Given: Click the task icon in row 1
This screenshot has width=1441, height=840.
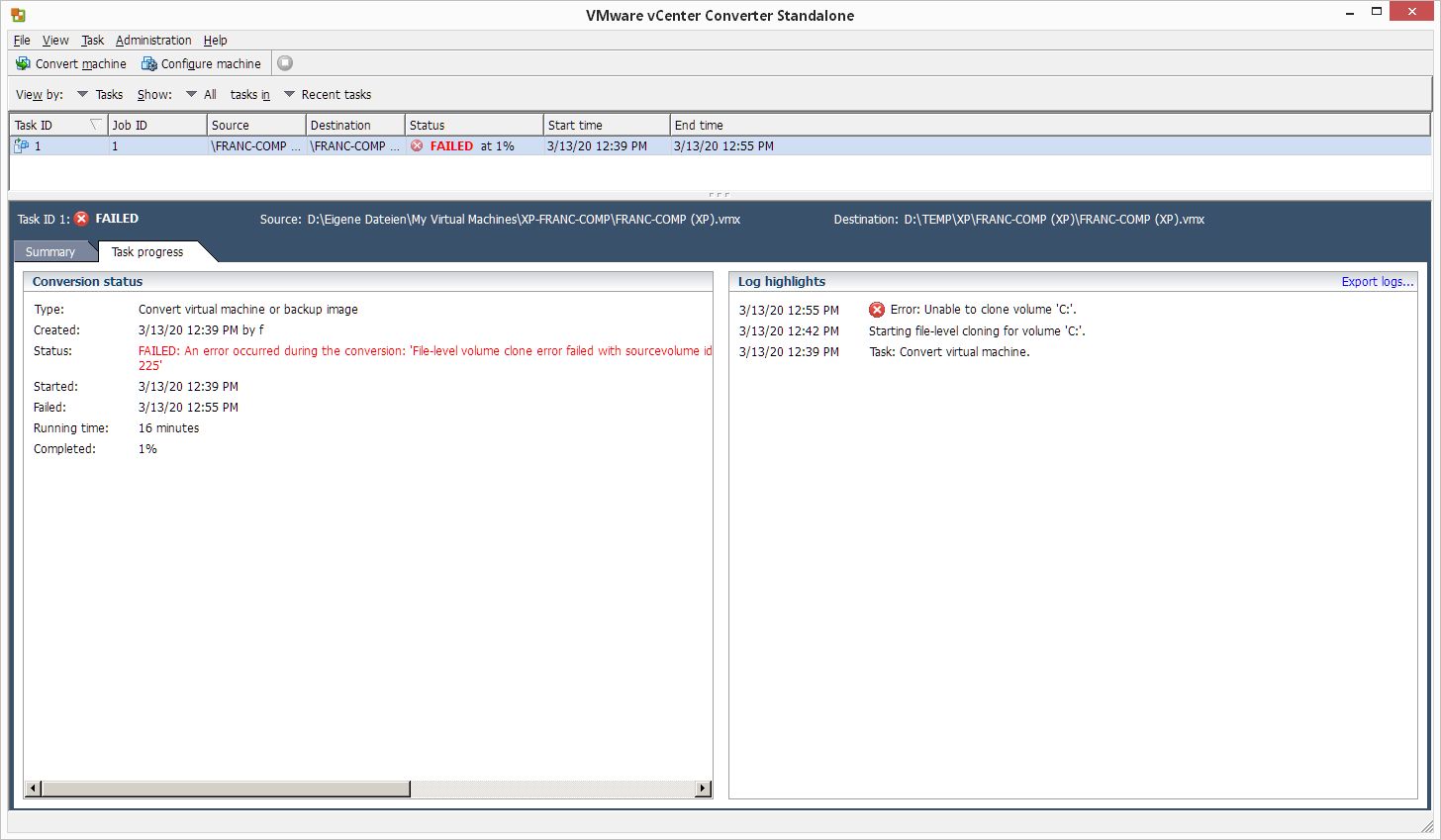Looking at the screenshot, I should click(x=21, y=145).
